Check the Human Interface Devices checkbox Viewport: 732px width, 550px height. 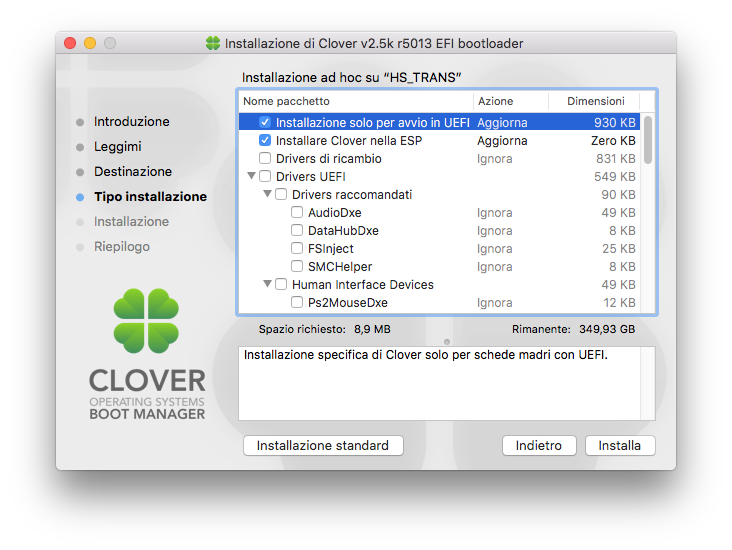[281, 284]
